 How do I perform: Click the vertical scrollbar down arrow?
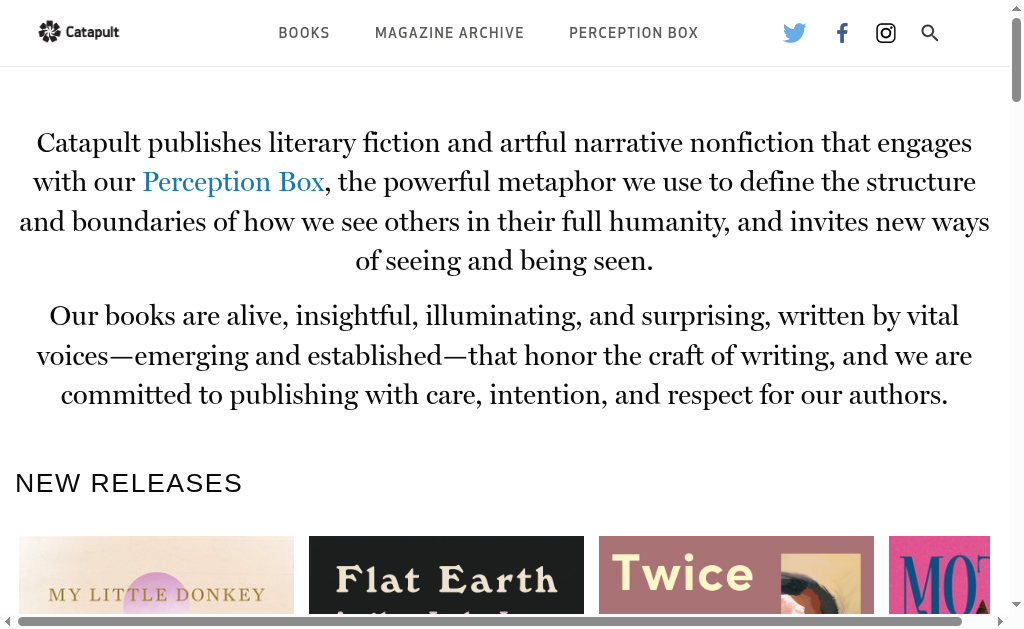[1016, 606]
